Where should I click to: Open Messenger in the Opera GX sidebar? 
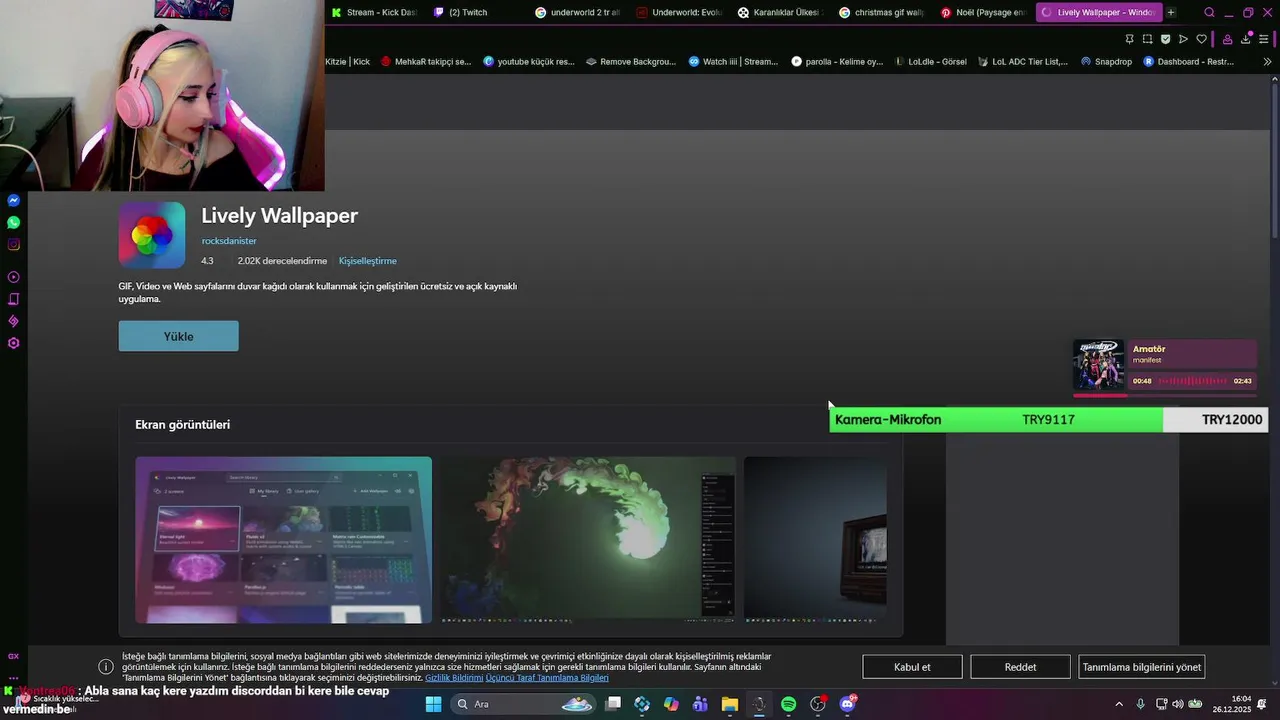(14, 201)
